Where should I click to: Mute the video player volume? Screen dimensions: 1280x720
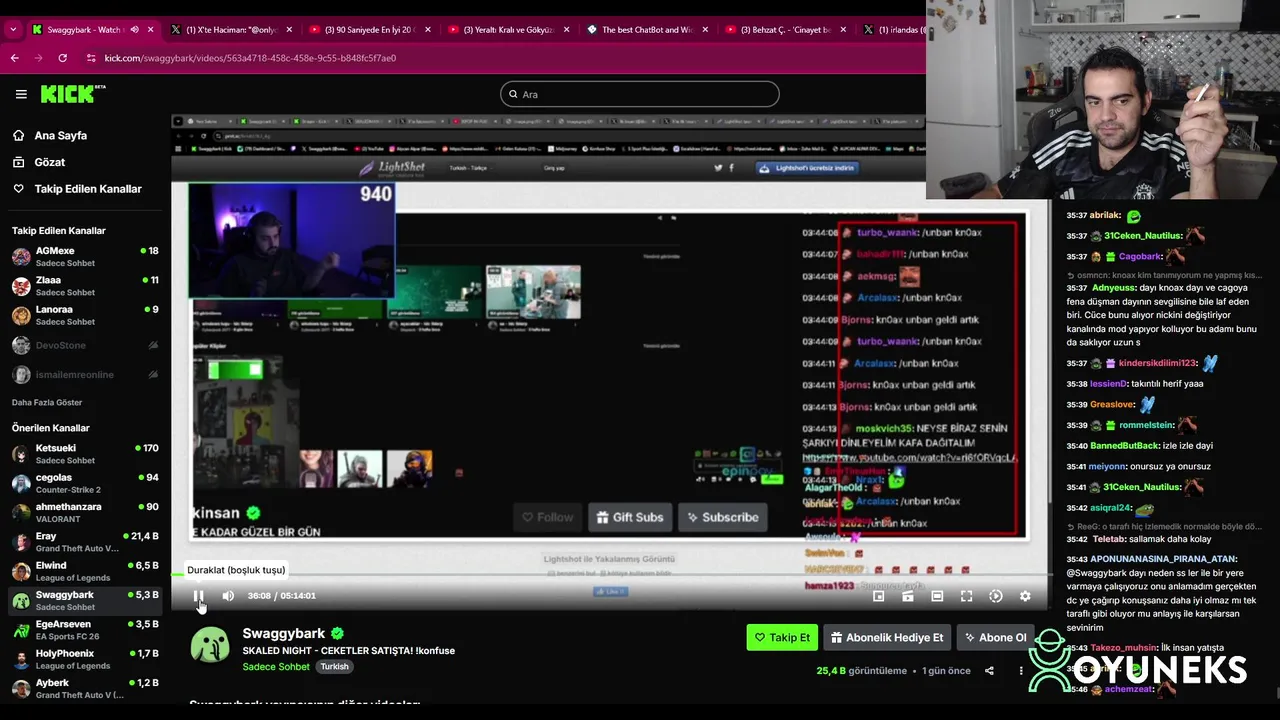(x=228, y=596)
